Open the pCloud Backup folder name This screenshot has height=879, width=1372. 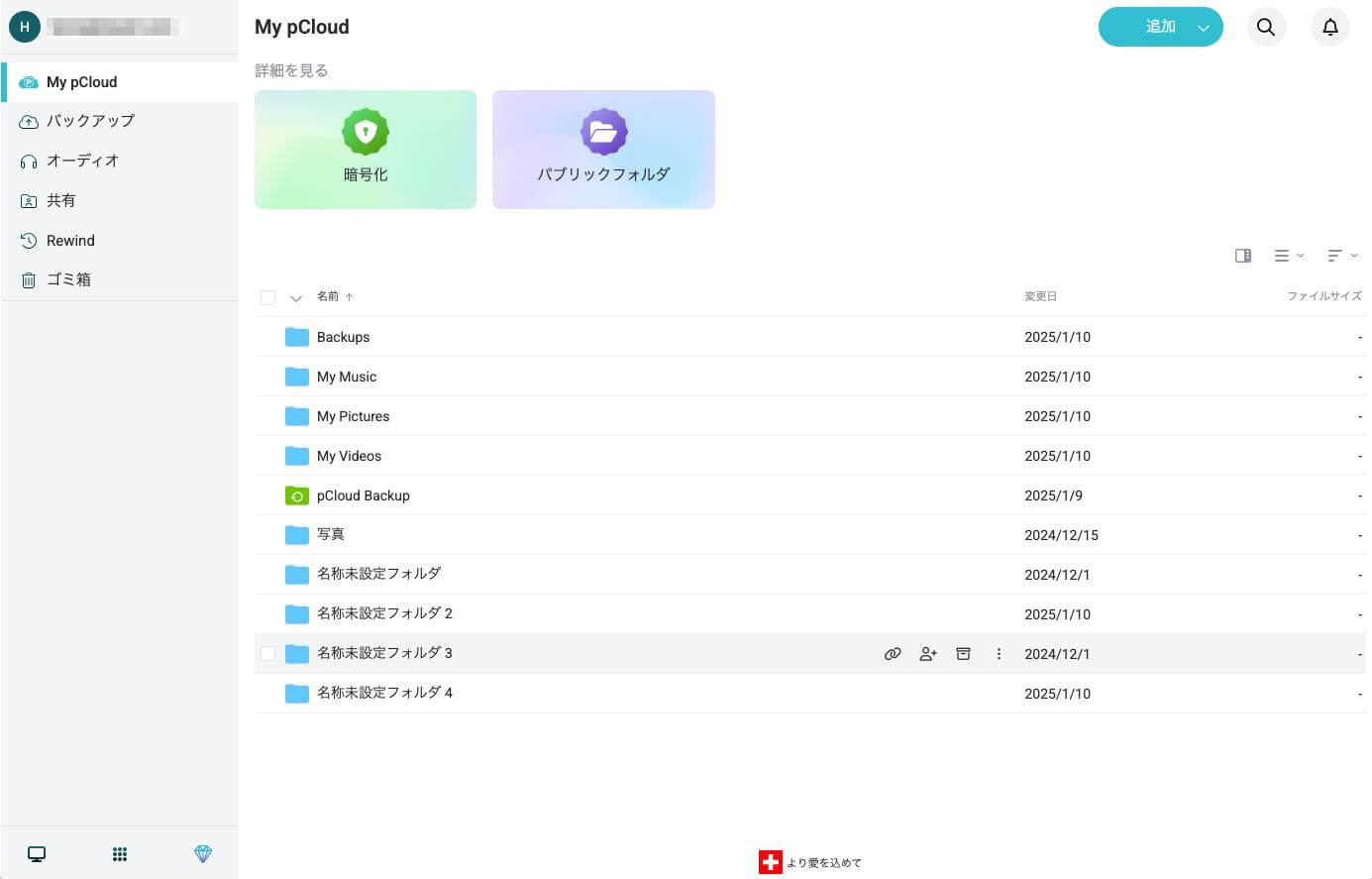[x=363, y=495]
